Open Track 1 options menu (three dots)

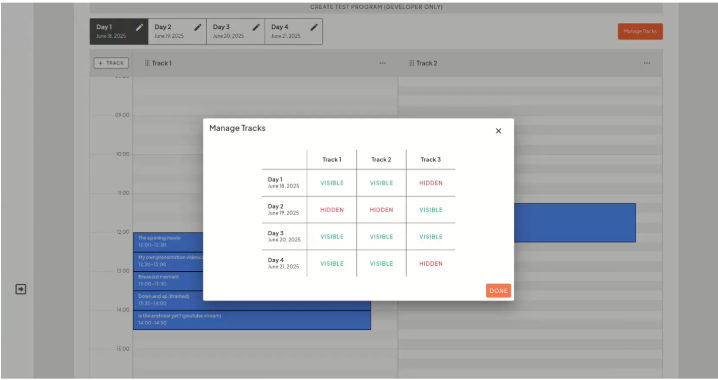[x=382, y=63]
